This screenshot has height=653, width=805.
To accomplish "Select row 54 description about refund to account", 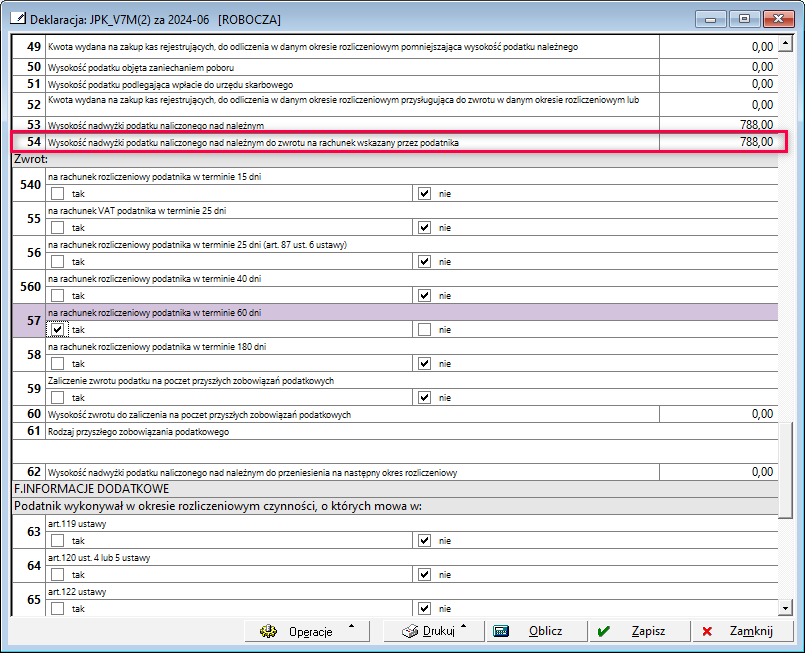I will coord(253,143).
